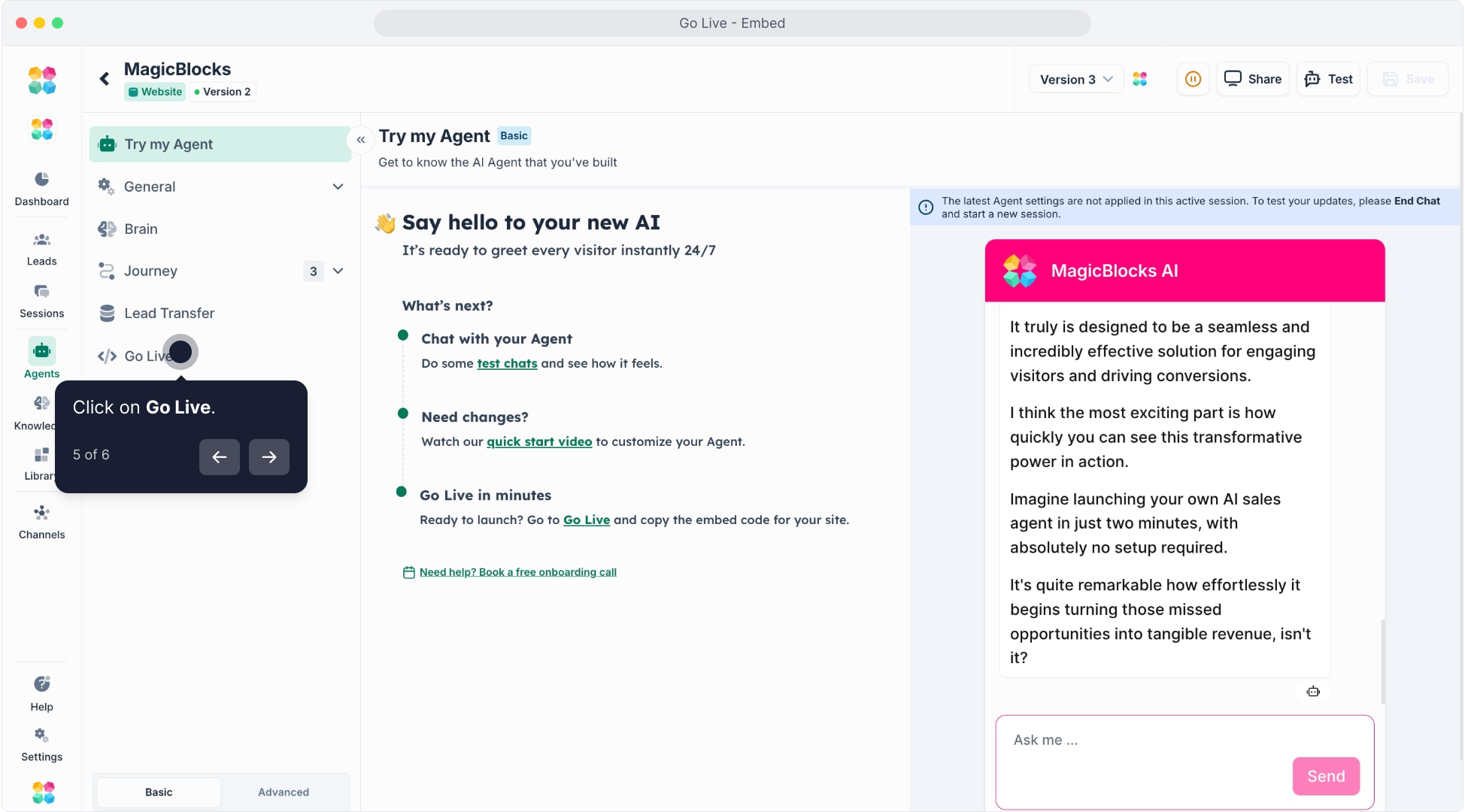Expand the General menu section
The height and width of the screenshot is (812, 1465).
tap(338, 186)
